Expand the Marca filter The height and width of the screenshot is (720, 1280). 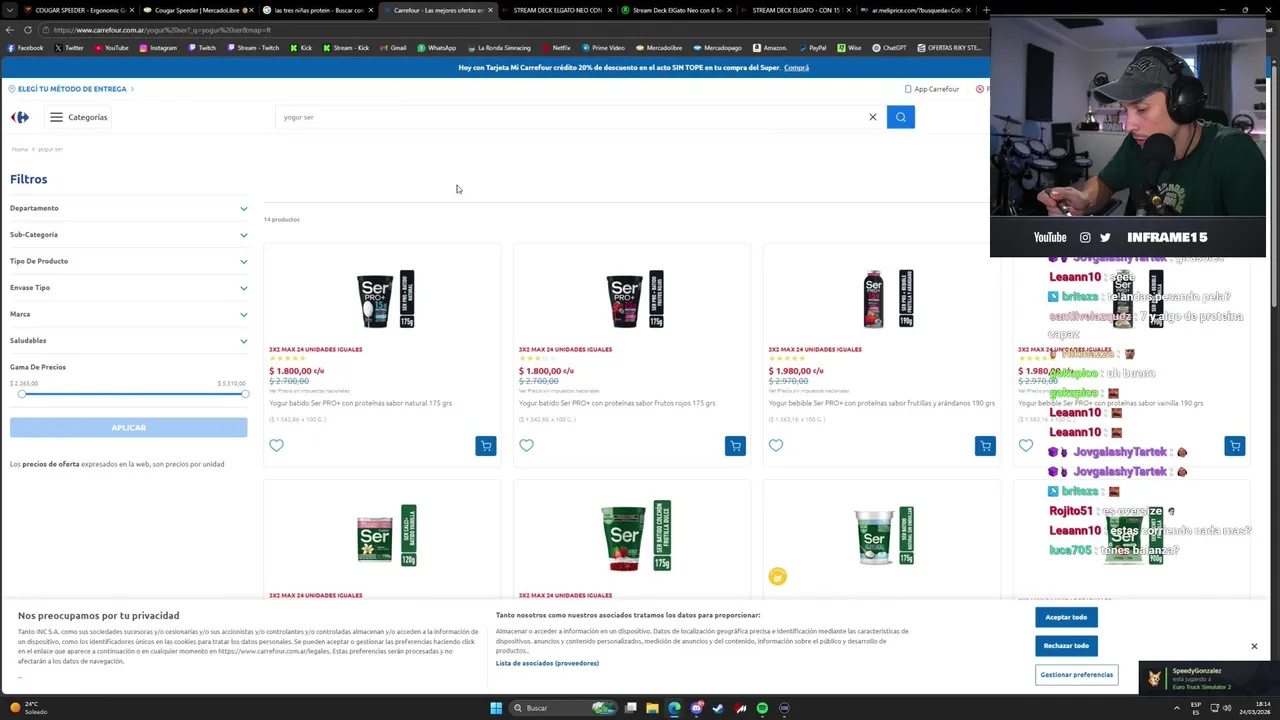[128, 314]
